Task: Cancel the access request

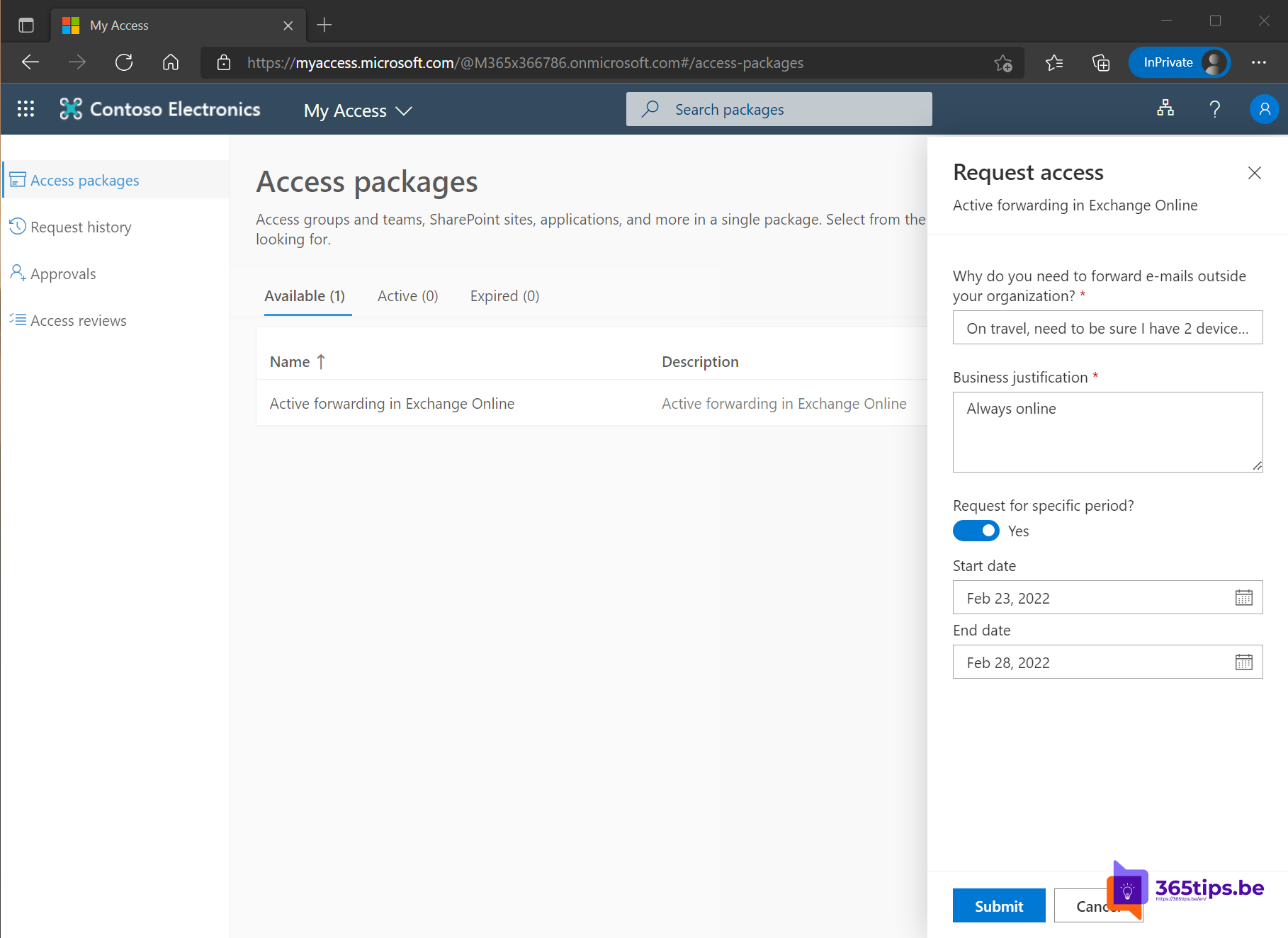Action: pyautogui.click(x=1097, y=905)
